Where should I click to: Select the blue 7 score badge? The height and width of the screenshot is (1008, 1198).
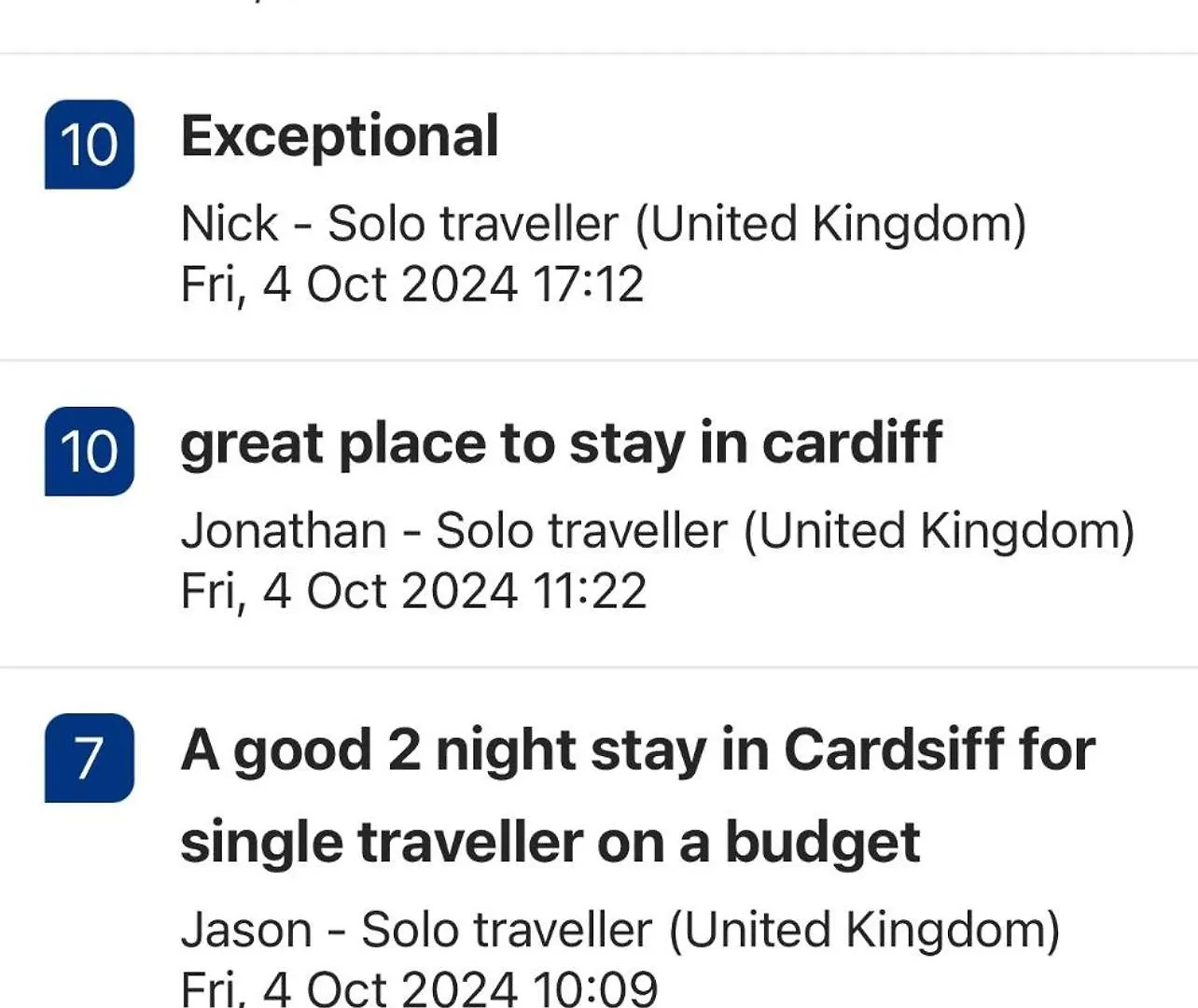[x=90, y=758]
